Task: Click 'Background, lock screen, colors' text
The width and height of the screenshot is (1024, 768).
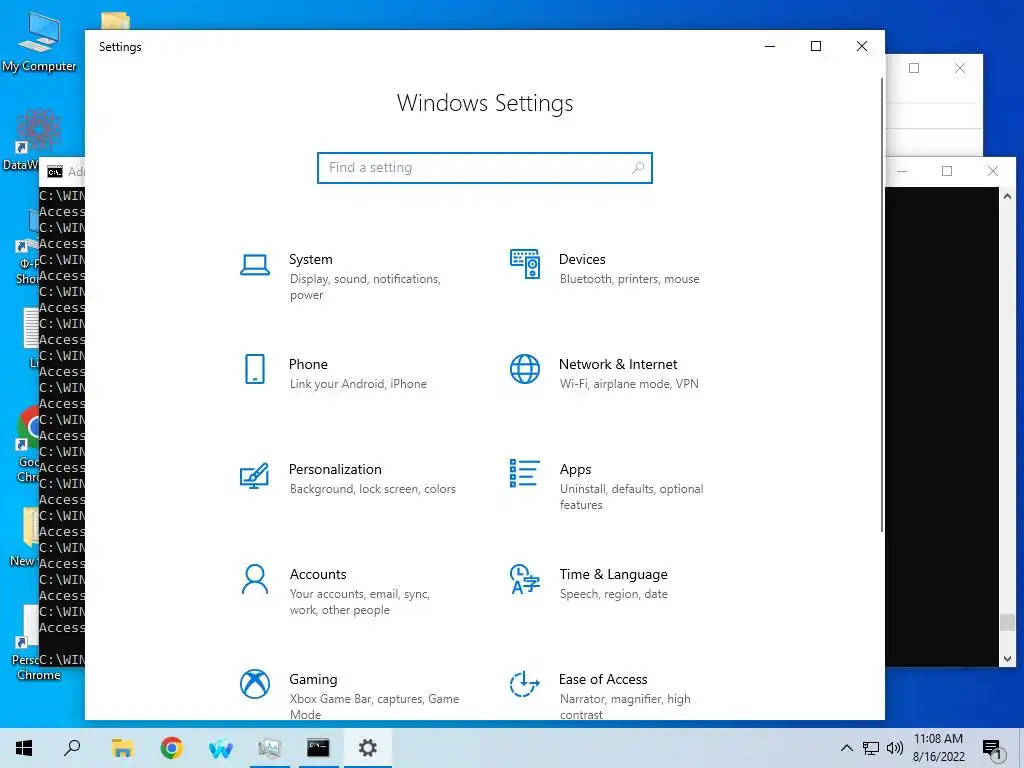Action: [373, 489]
